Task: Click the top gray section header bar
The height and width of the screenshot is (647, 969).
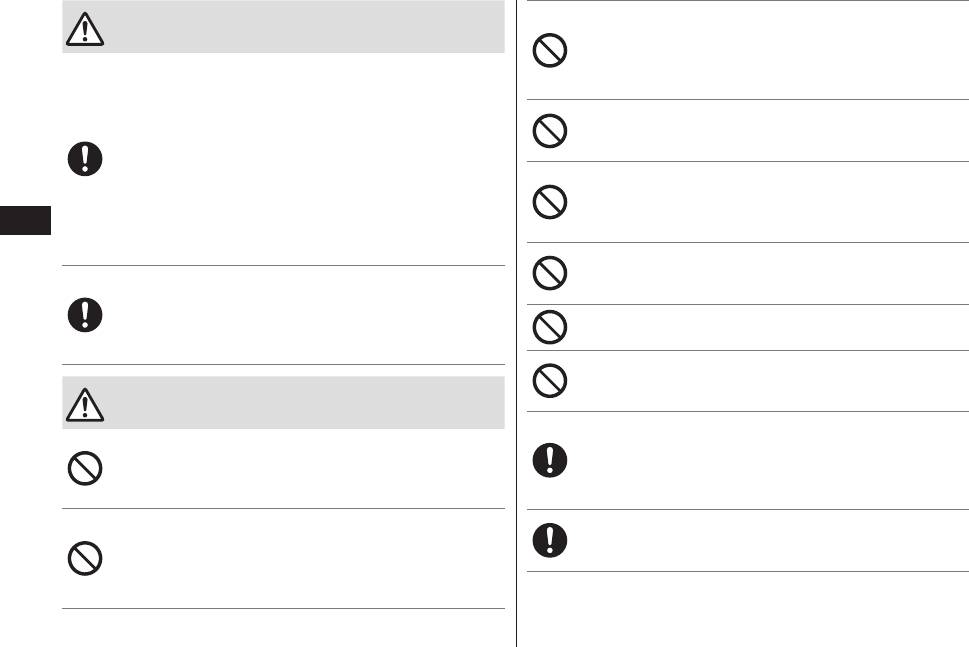Action: [300, 28]
